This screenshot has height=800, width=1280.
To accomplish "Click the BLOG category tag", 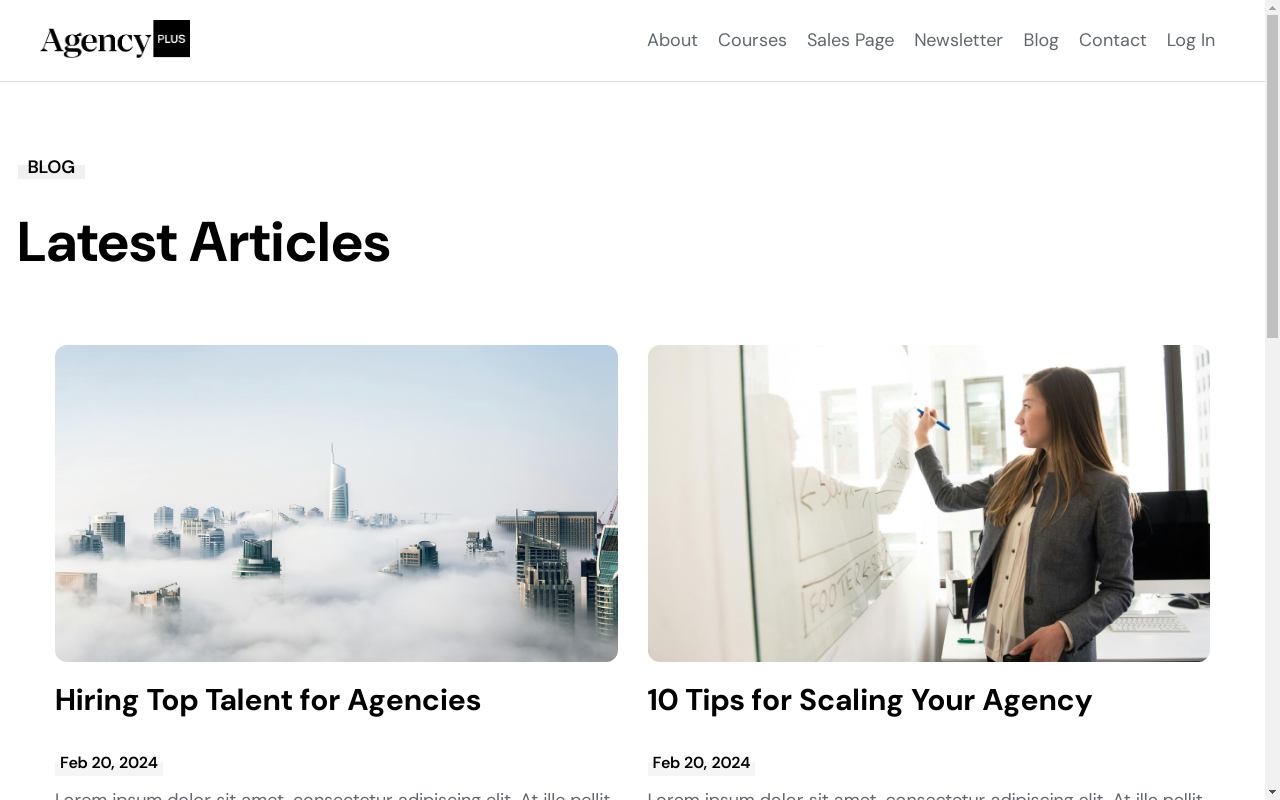I will (51, 167).
